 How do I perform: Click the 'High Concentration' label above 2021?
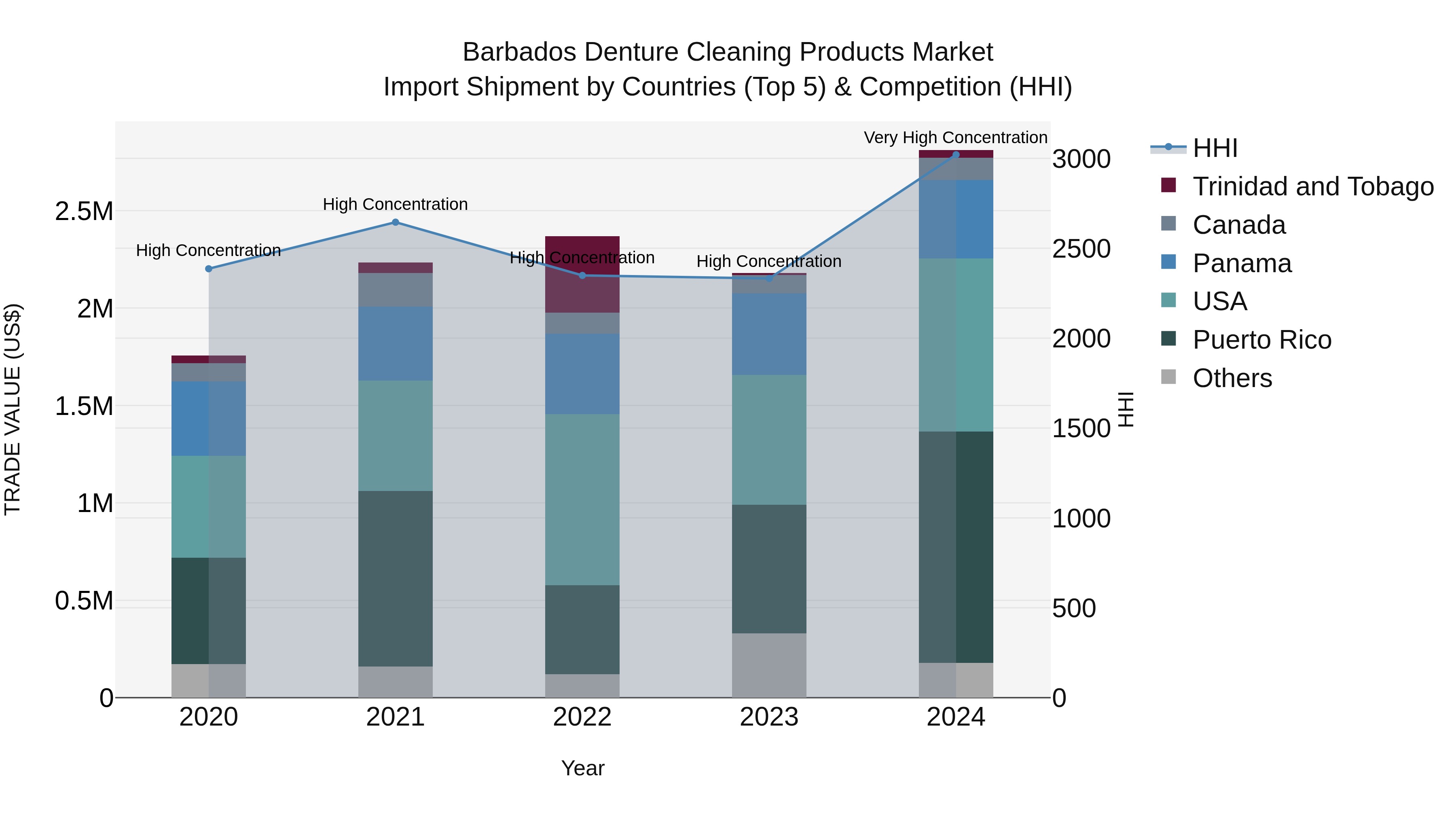coord(396,205)
